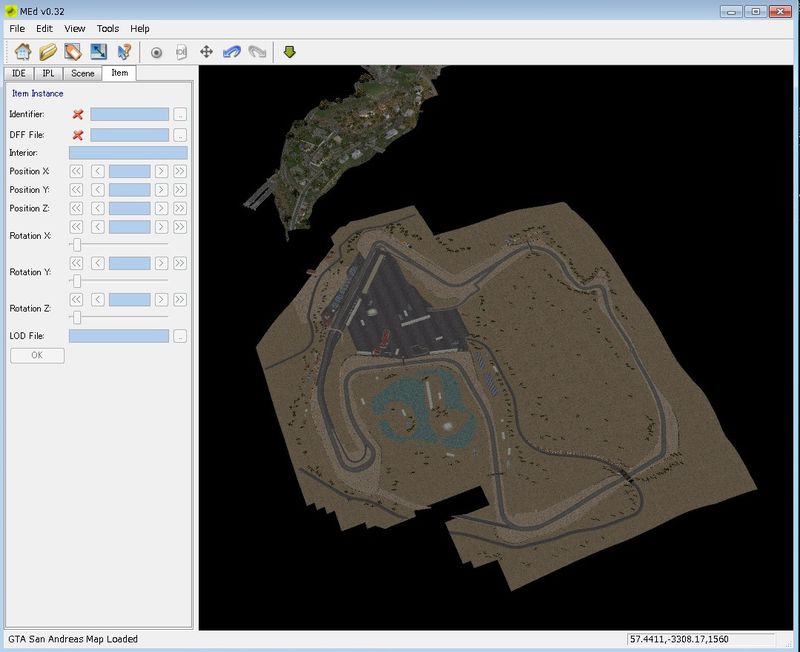This screenshot has width=800, height=652.
Task: Open the View menu
Action: click(x=74, y=29)
